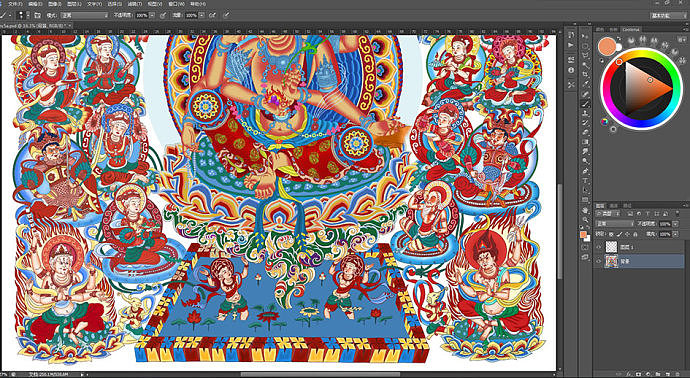Open the 滤镜(T) menu
The image size is (690, 378).
(135, 4)
